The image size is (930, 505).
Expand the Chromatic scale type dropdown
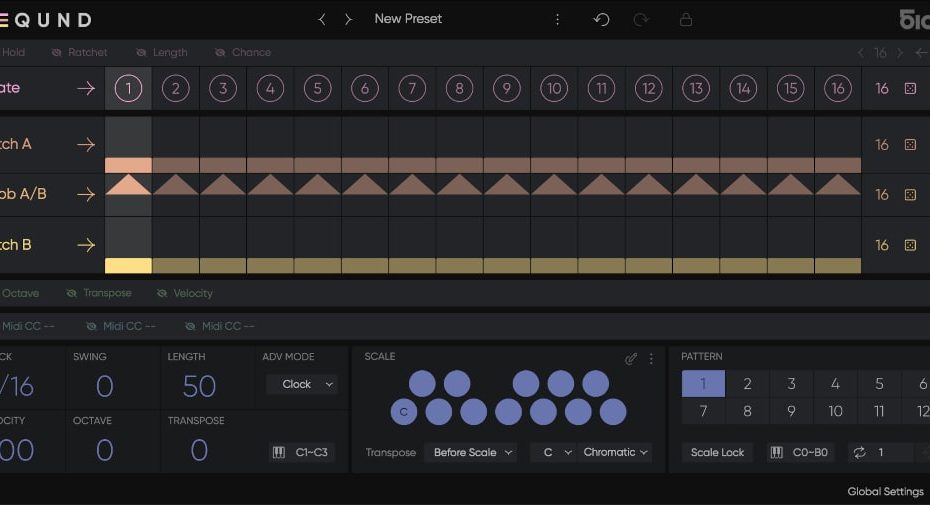click(616, 452)
